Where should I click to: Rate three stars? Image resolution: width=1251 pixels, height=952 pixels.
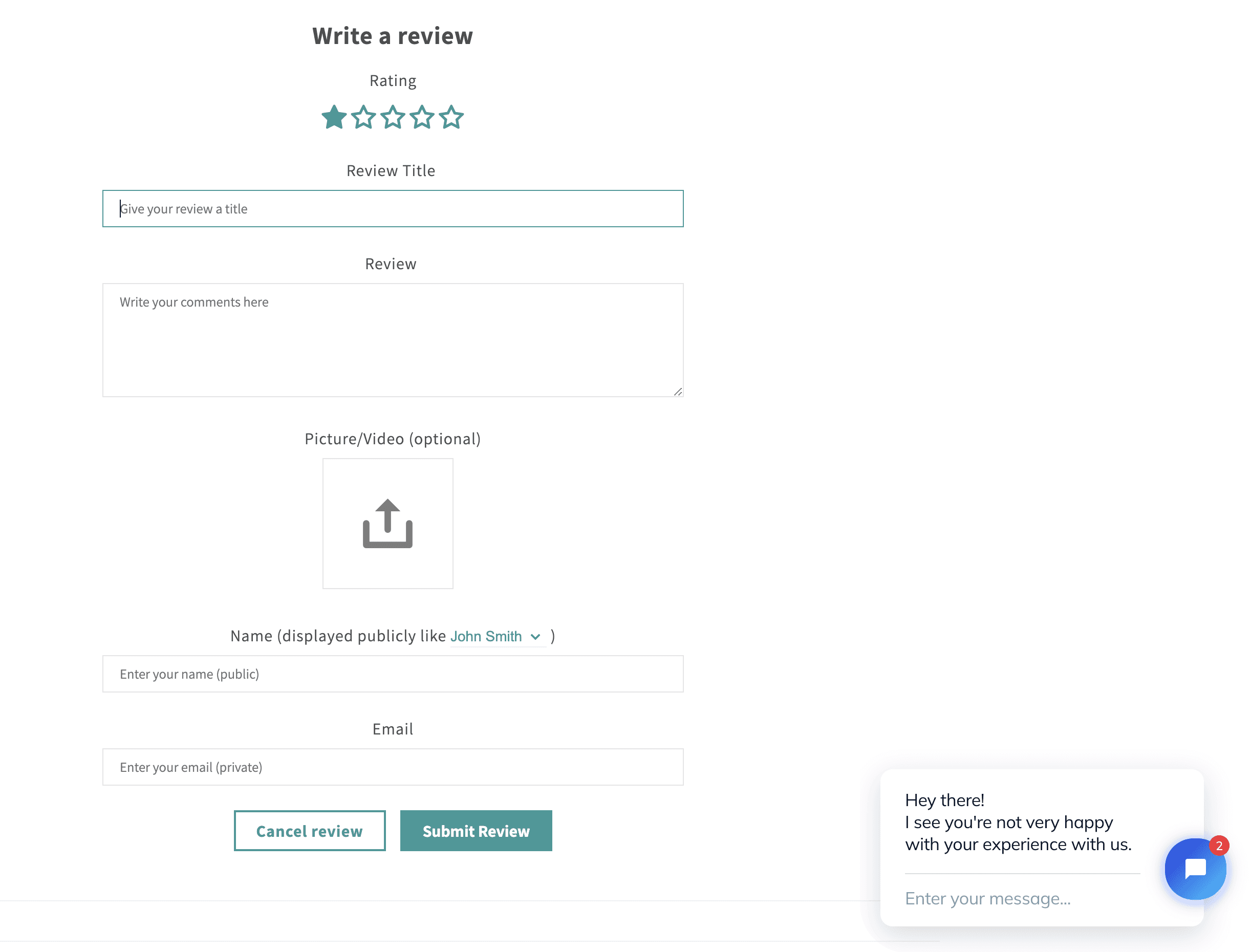pos(393,117)
